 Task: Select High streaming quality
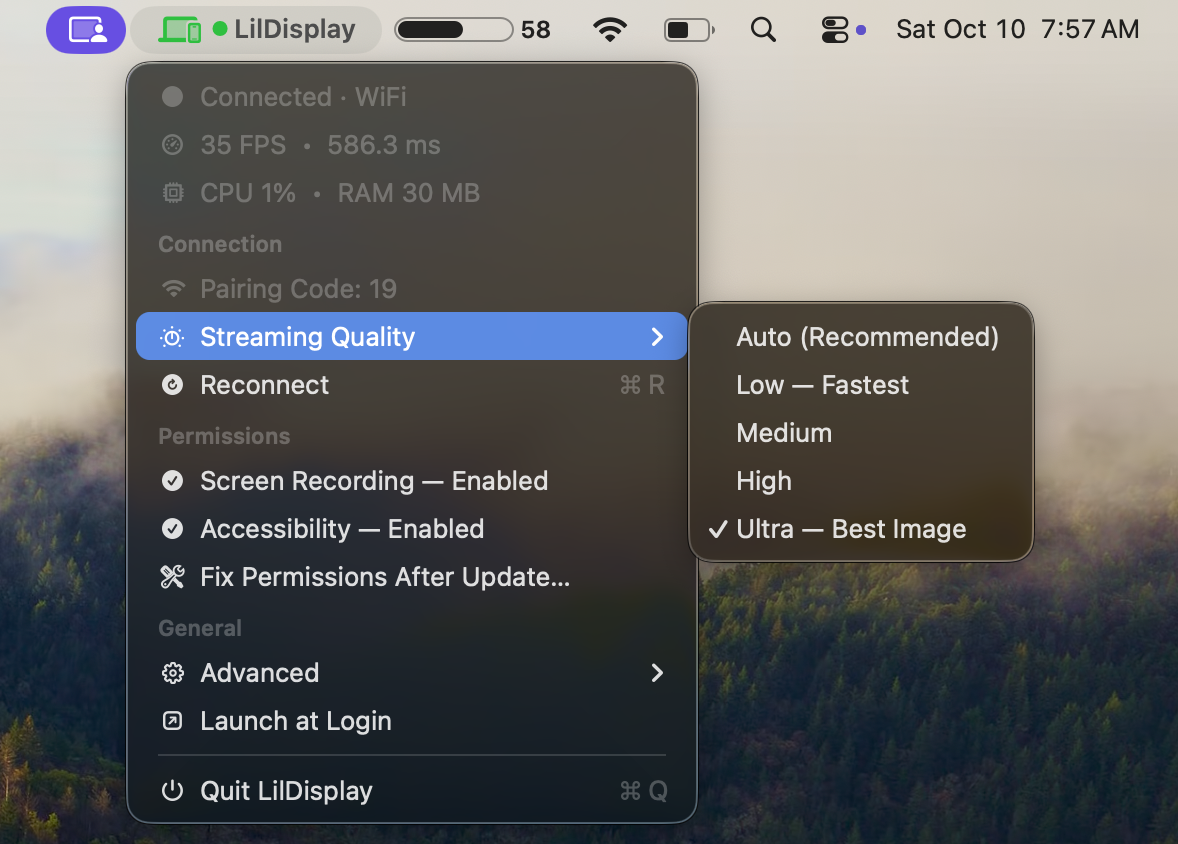point(861,481)
